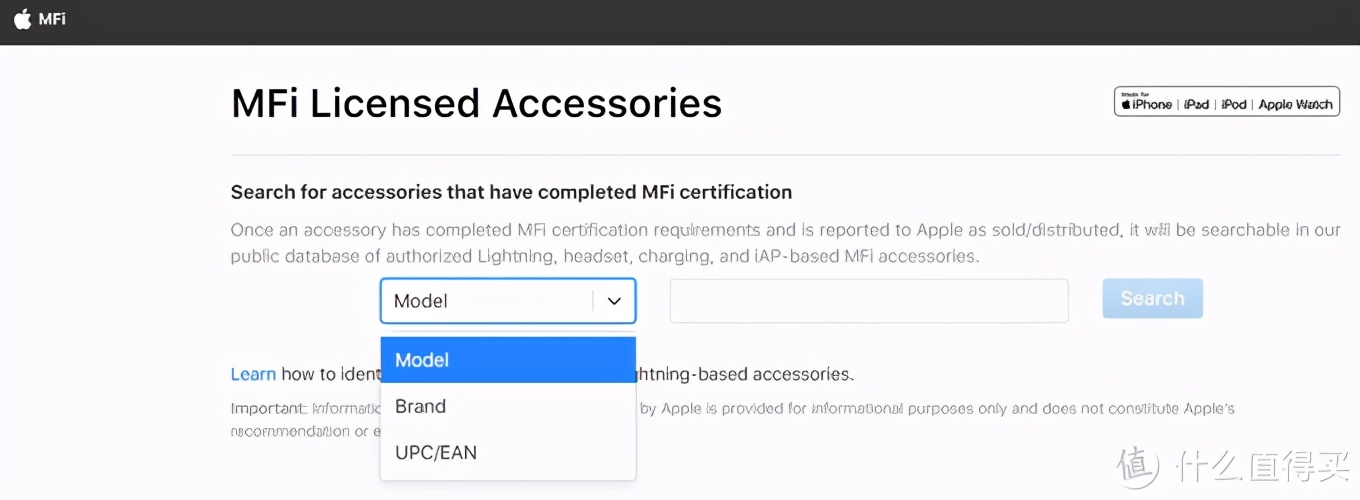Collapse the dropdown using its chevron arrow
This screenshot has height=500, width=1360.
614,301
